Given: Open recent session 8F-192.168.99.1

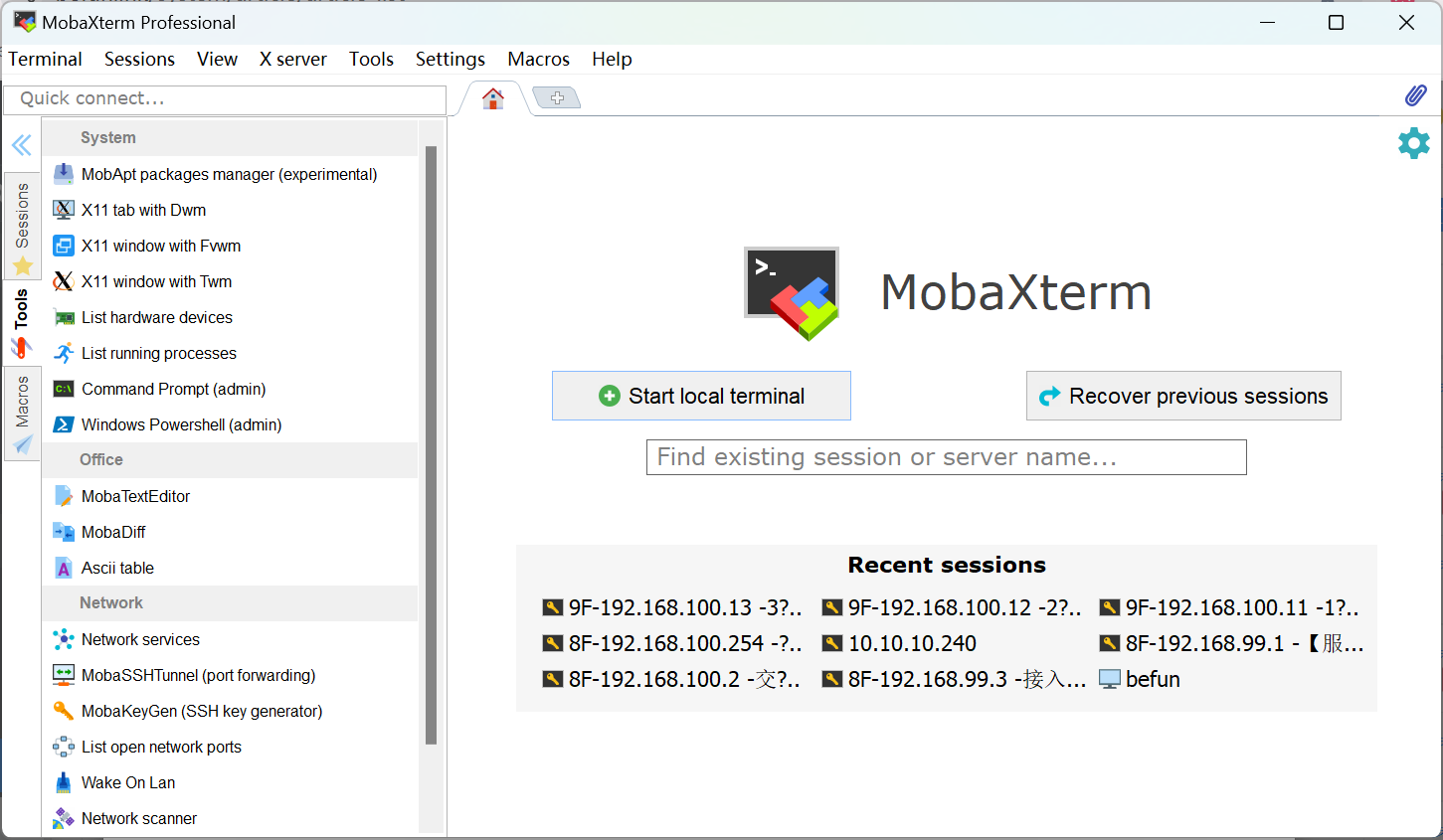Looking at the screenshot, I should tap(1231, 643).
